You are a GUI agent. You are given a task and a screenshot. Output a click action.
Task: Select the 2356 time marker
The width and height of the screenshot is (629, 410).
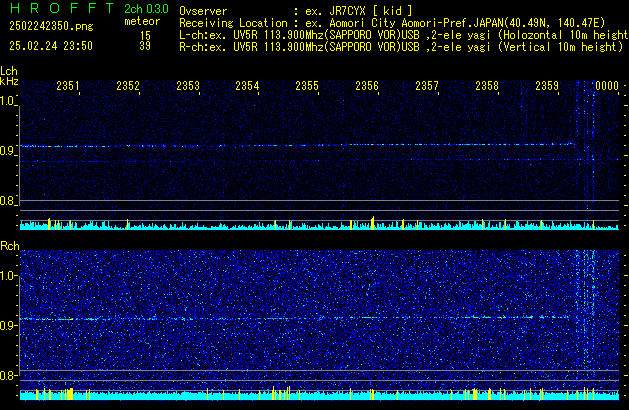pos(367,86)
